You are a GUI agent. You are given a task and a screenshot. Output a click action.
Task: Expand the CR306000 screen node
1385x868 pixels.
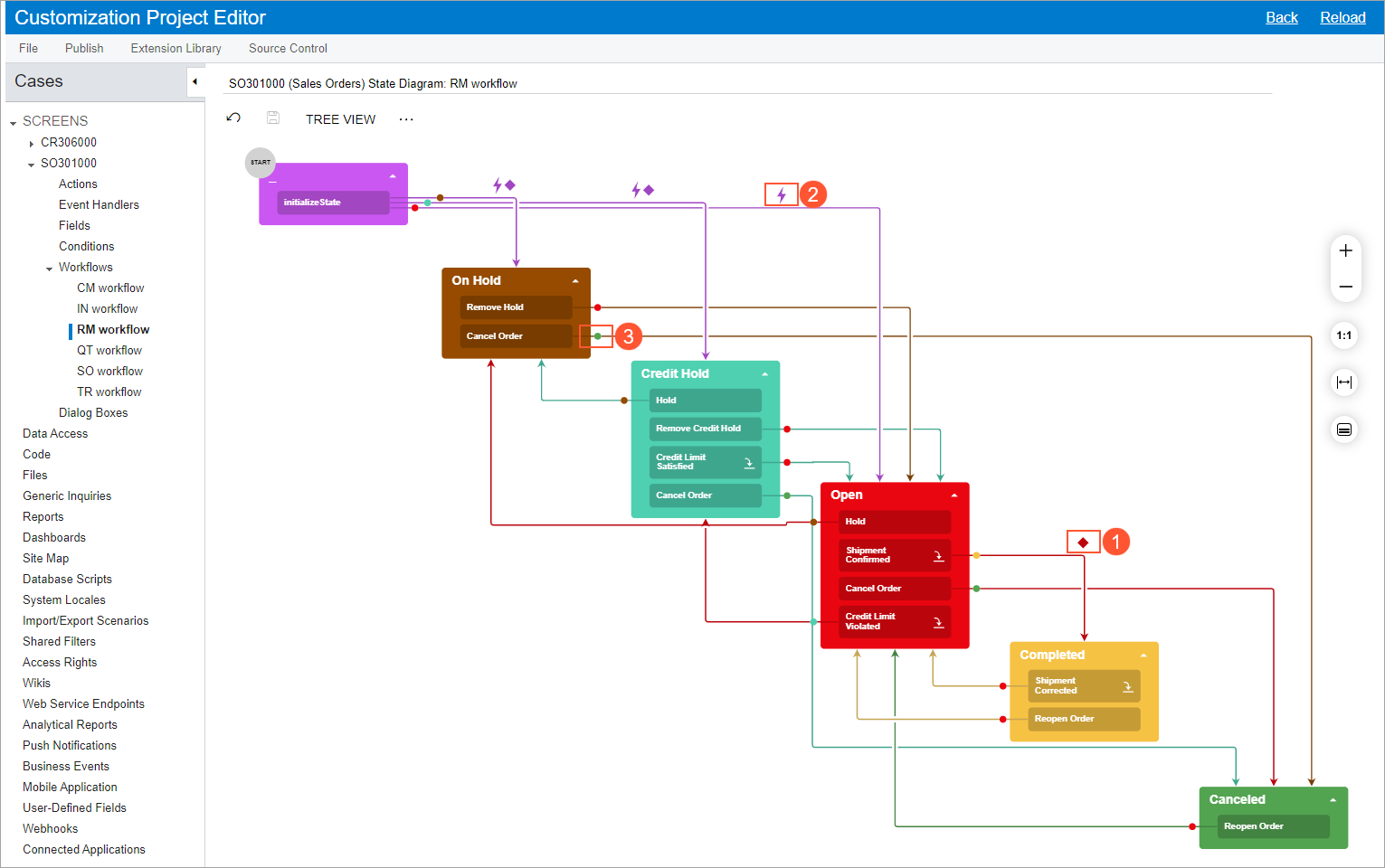[32, 143]
